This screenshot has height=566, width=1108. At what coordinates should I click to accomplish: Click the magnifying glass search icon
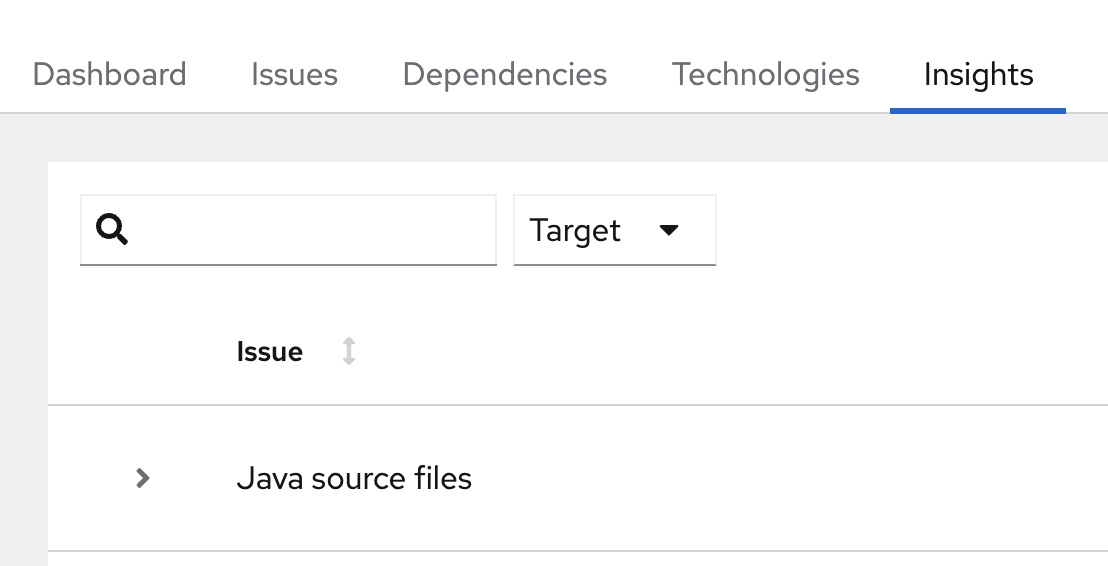tap(112, 231)
